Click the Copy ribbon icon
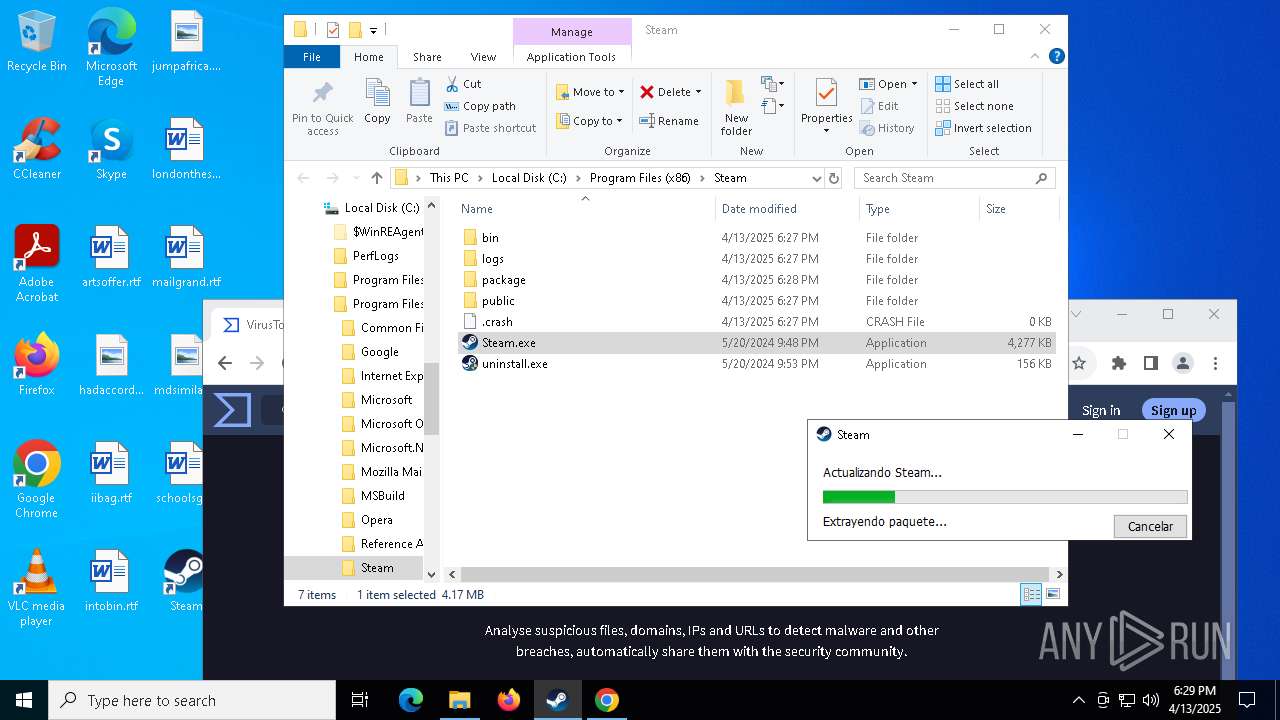 [377, 102]
